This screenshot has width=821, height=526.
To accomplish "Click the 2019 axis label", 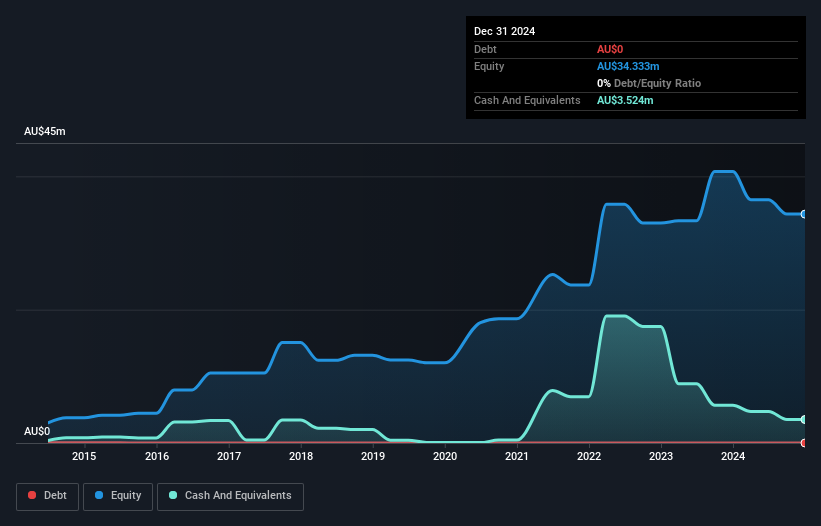I will coord(373,456).
